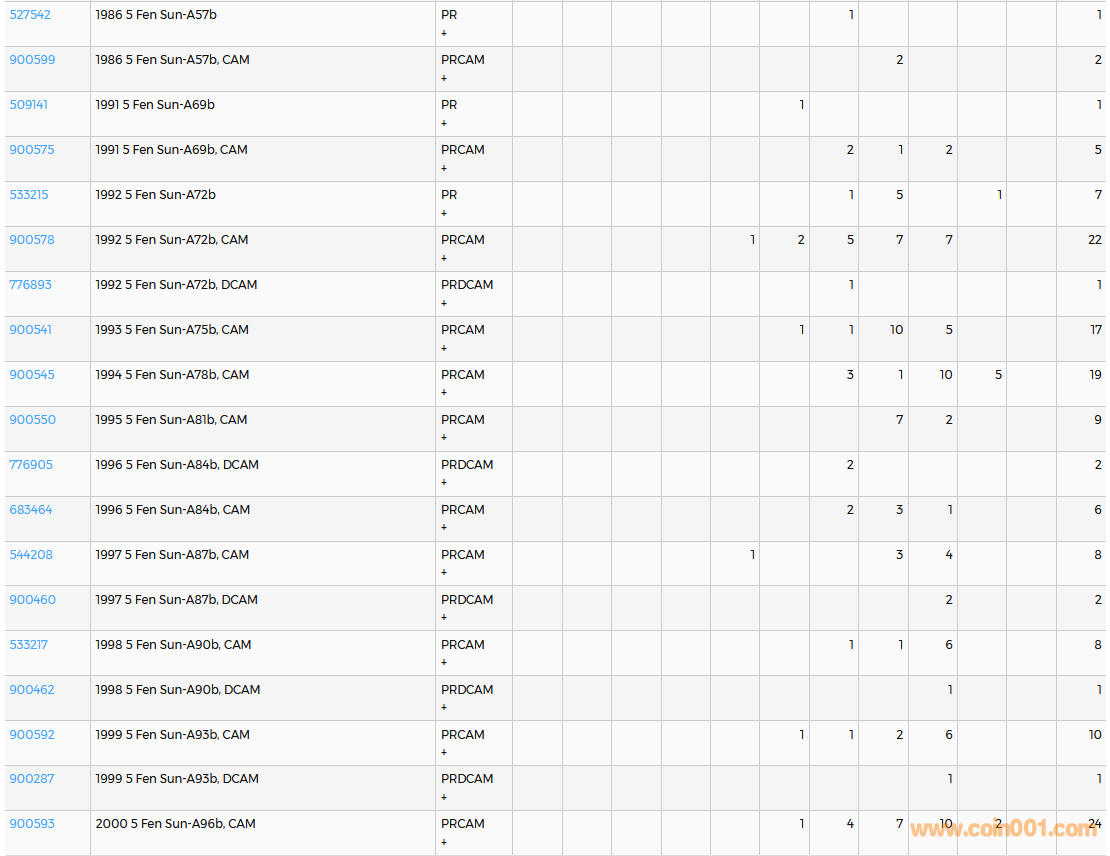
Task: Expand plus under PRCAM for 1993 Sun-A75b
Action: (x=444, y=348)
